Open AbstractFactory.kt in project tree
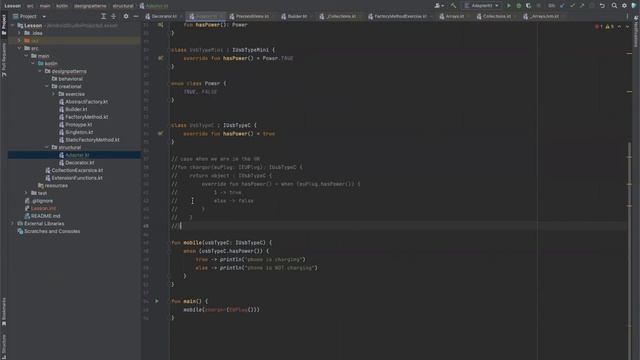 [x=87, y=102]
